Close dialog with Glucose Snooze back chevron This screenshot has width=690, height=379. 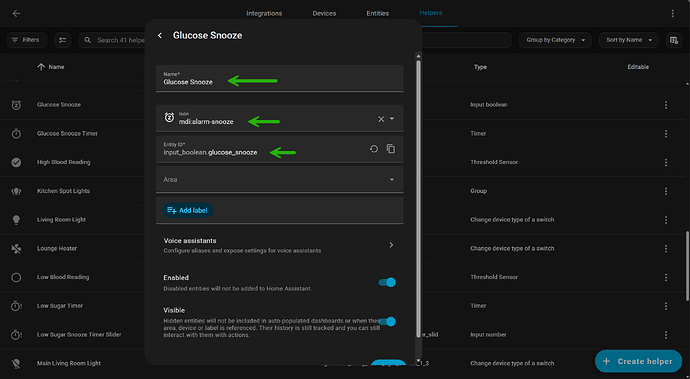click(x=160, y=36)
